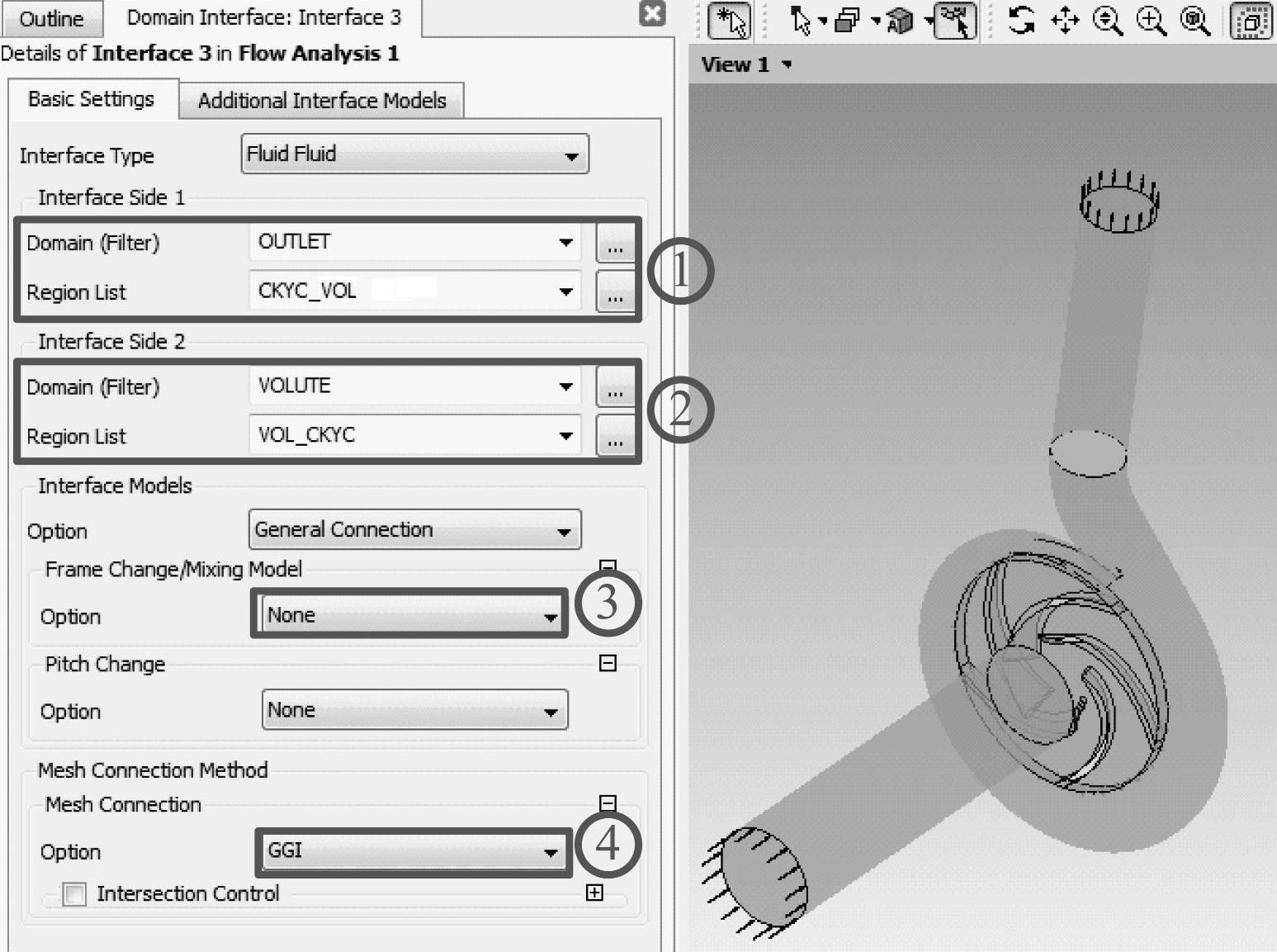Click the stacked rectangles selection icon
Screen dimensions: 1277x952
click(847, 21)
